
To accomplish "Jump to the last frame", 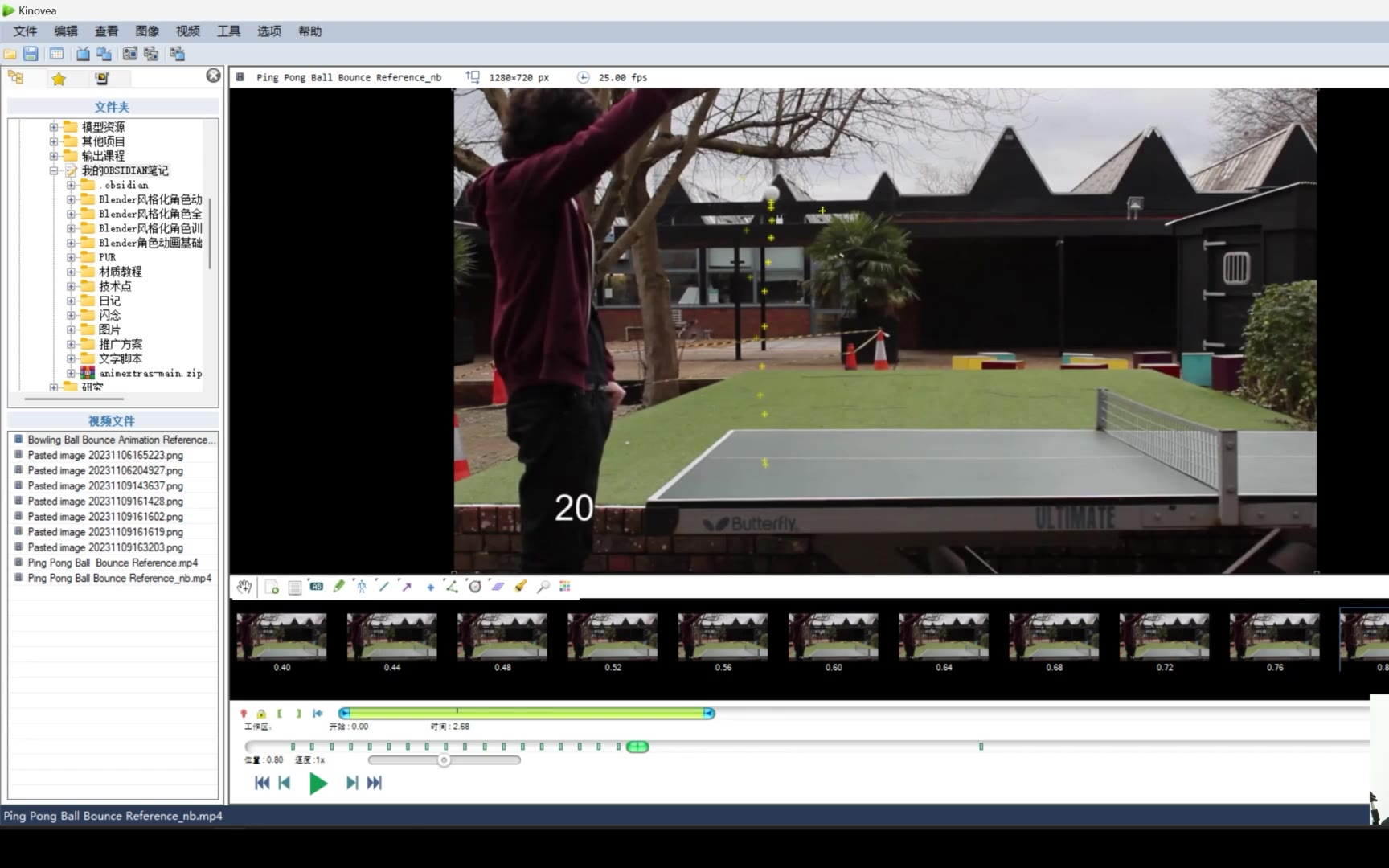I will click(375, 783).
